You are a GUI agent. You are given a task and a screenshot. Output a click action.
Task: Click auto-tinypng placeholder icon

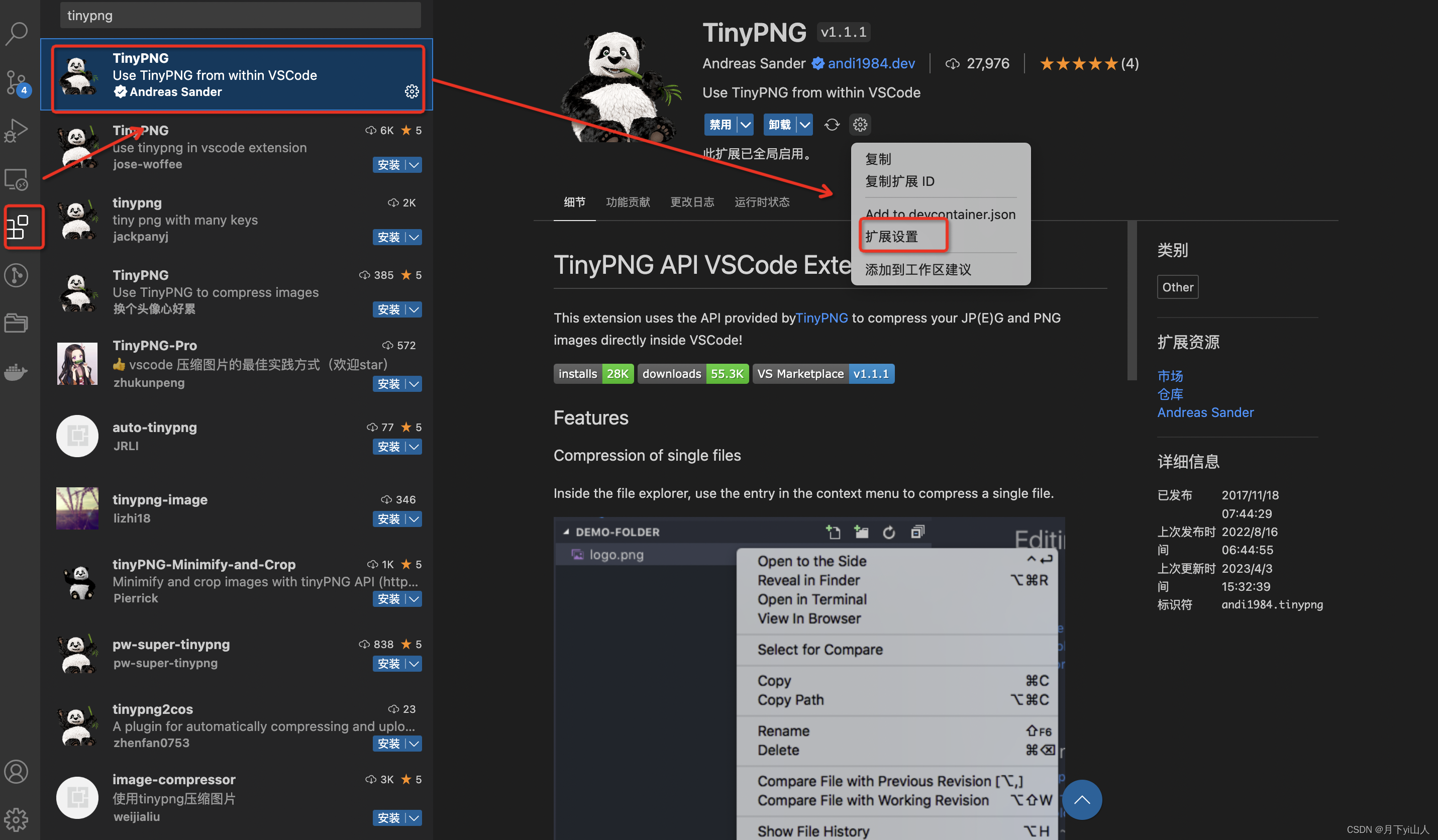(x=77, y=436)
